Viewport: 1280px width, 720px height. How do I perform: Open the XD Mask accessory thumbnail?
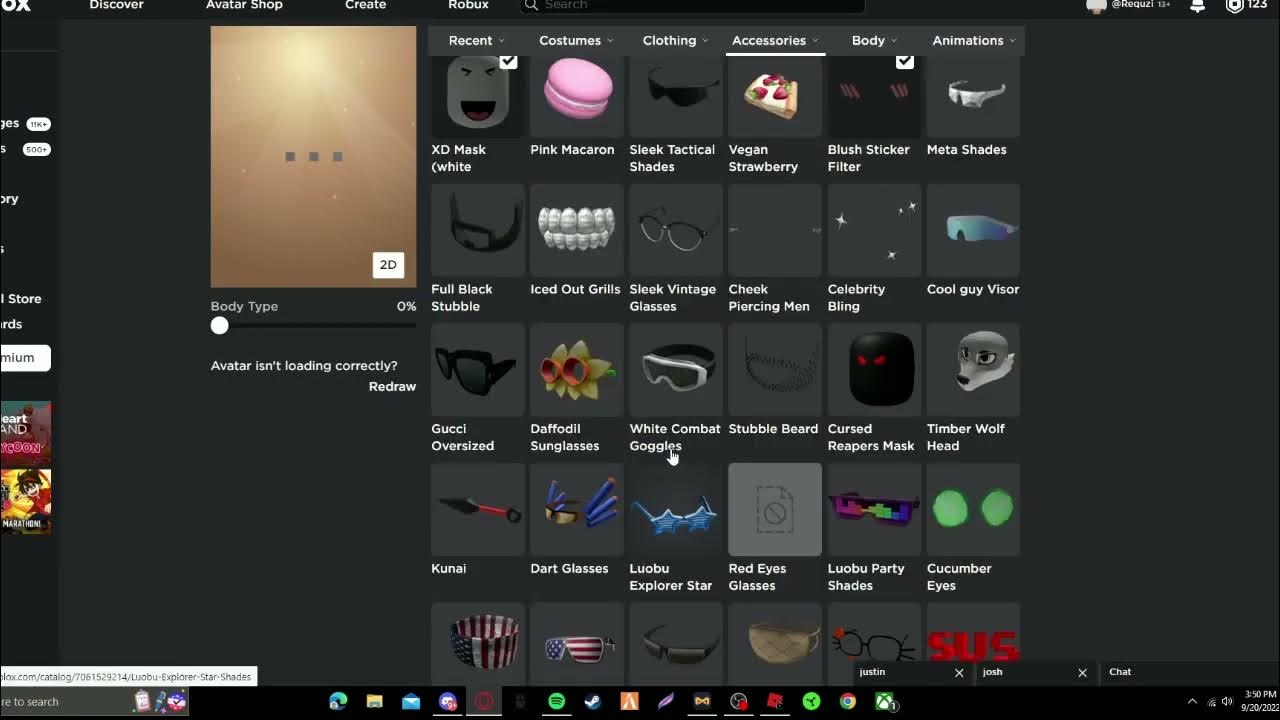[x=477, y=95]
